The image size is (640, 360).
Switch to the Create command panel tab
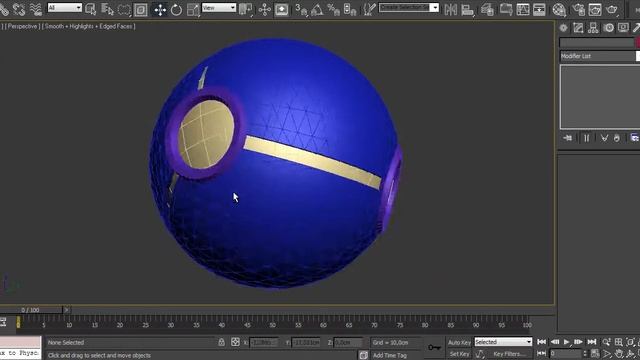[563, 28]
